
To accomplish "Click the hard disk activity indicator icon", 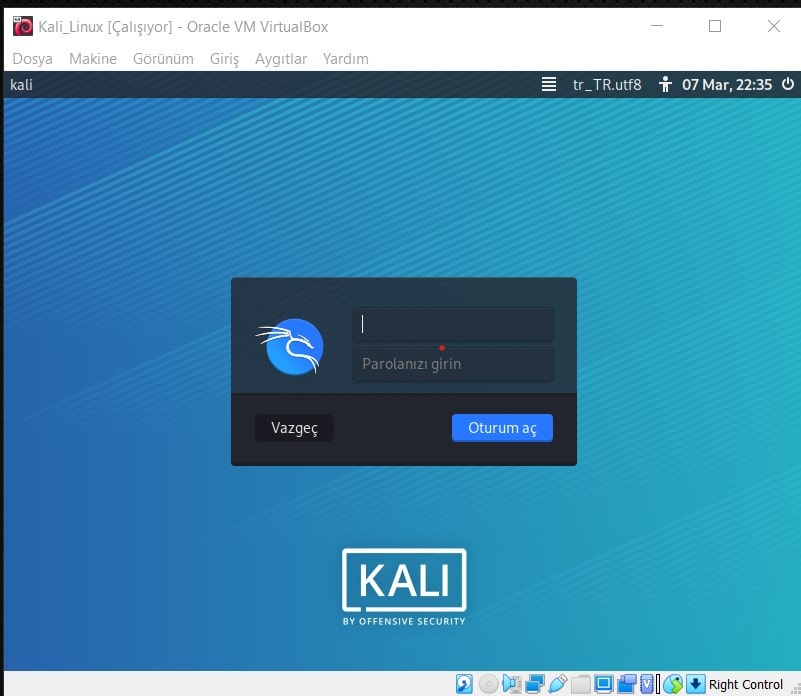I will click(x=463, y=683).
